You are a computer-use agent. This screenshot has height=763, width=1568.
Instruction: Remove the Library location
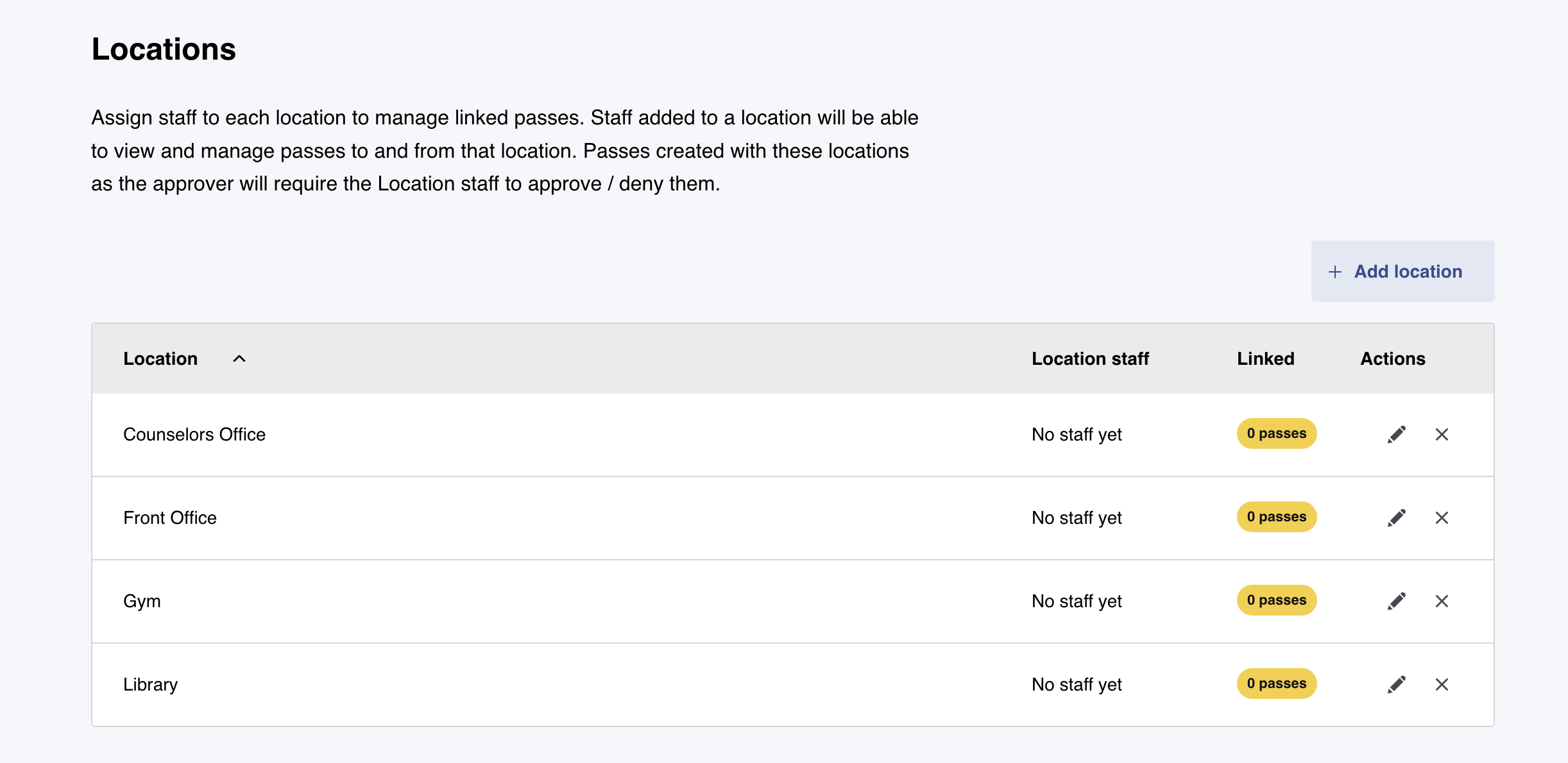point(1442,684)
